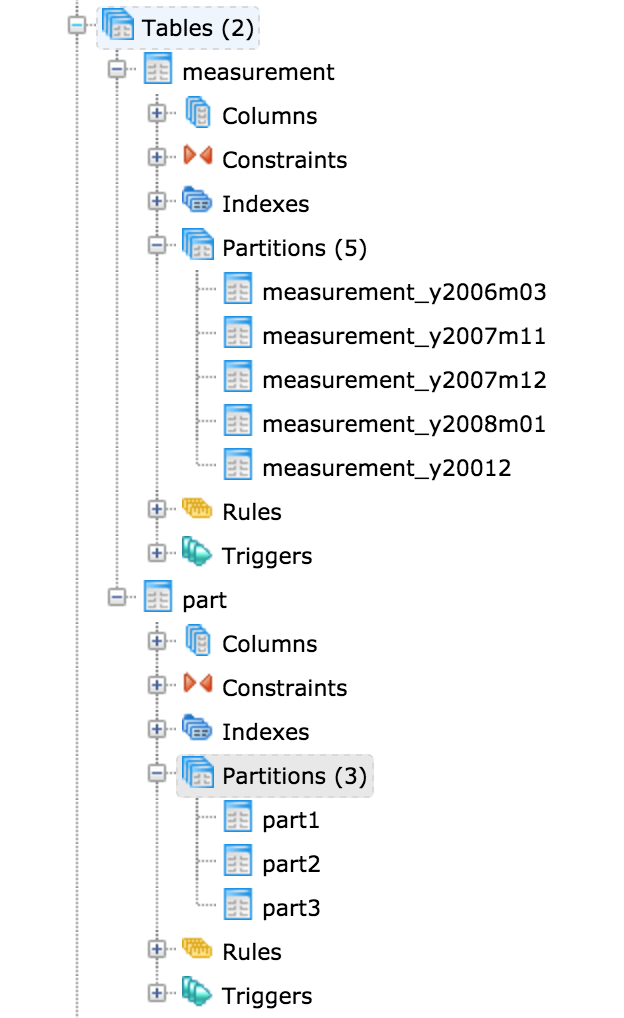The image size is (624, 1018).
Task: Click the Tables (2) group icon
Action: pos(118,28)
